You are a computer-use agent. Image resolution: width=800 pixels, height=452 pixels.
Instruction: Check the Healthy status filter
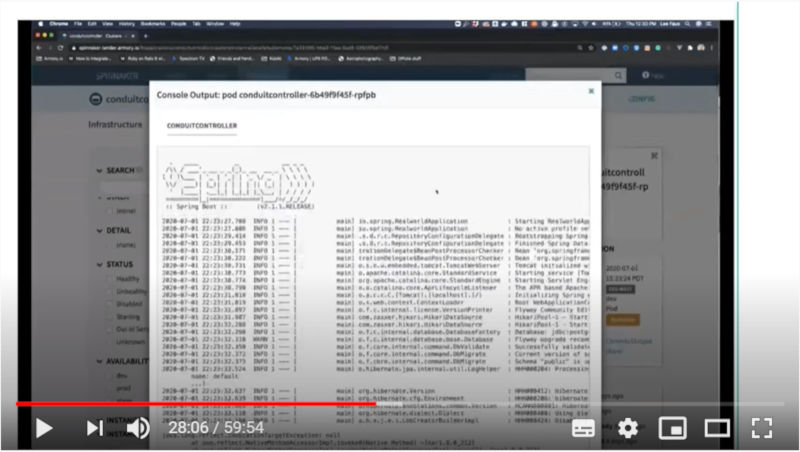pos(110,279)
